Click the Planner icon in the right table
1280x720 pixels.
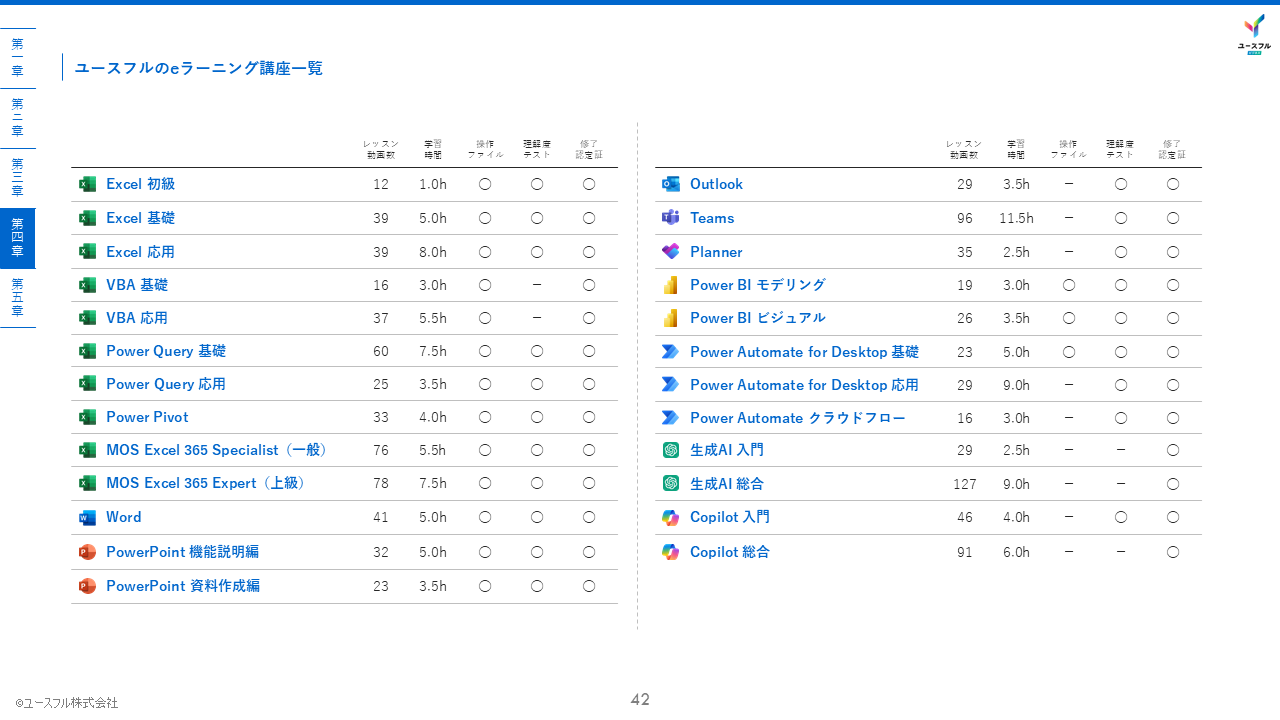point(671,252)
